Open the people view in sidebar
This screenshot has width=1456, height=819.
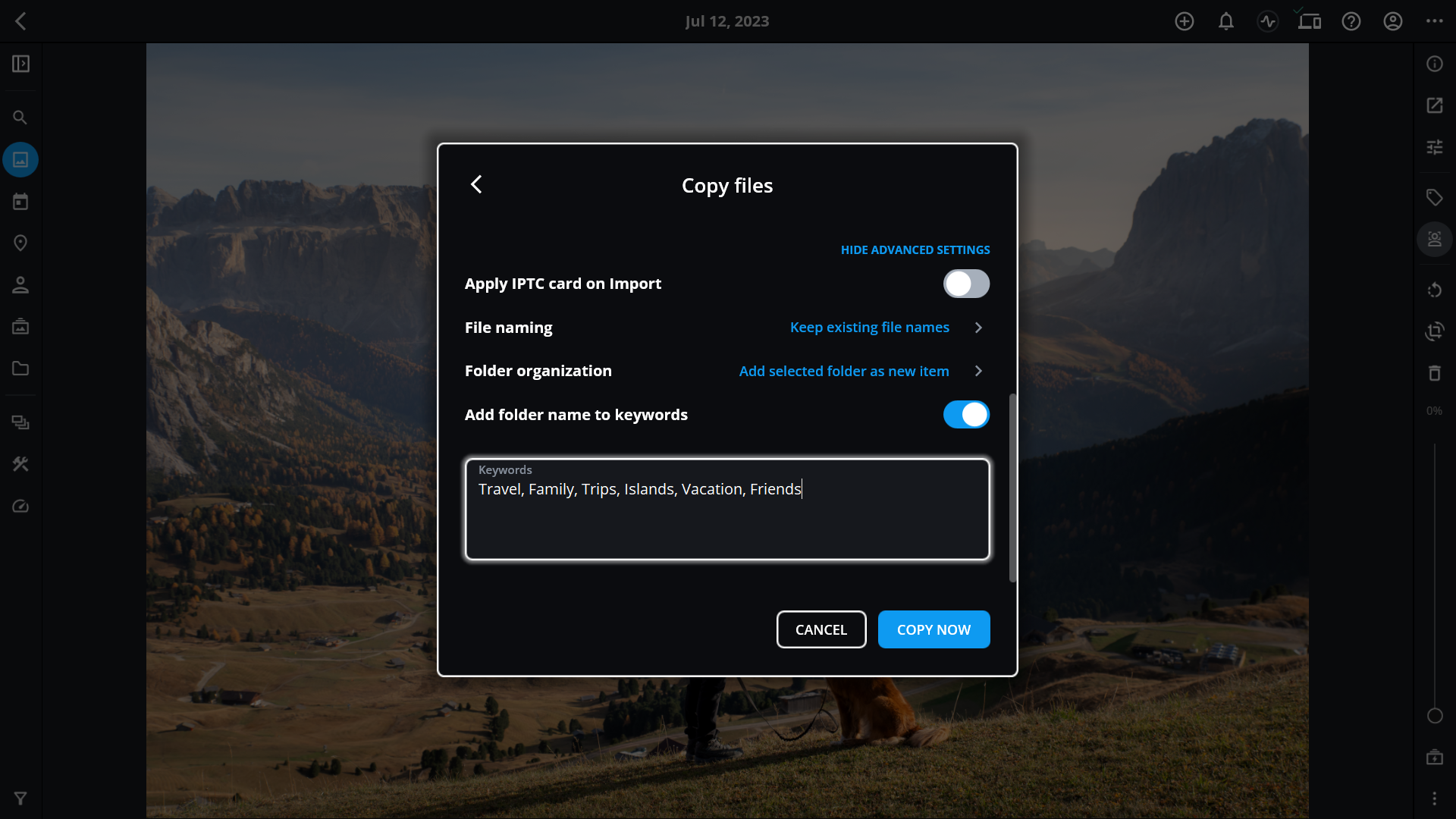pyautogui.click(x=20, y=285)
